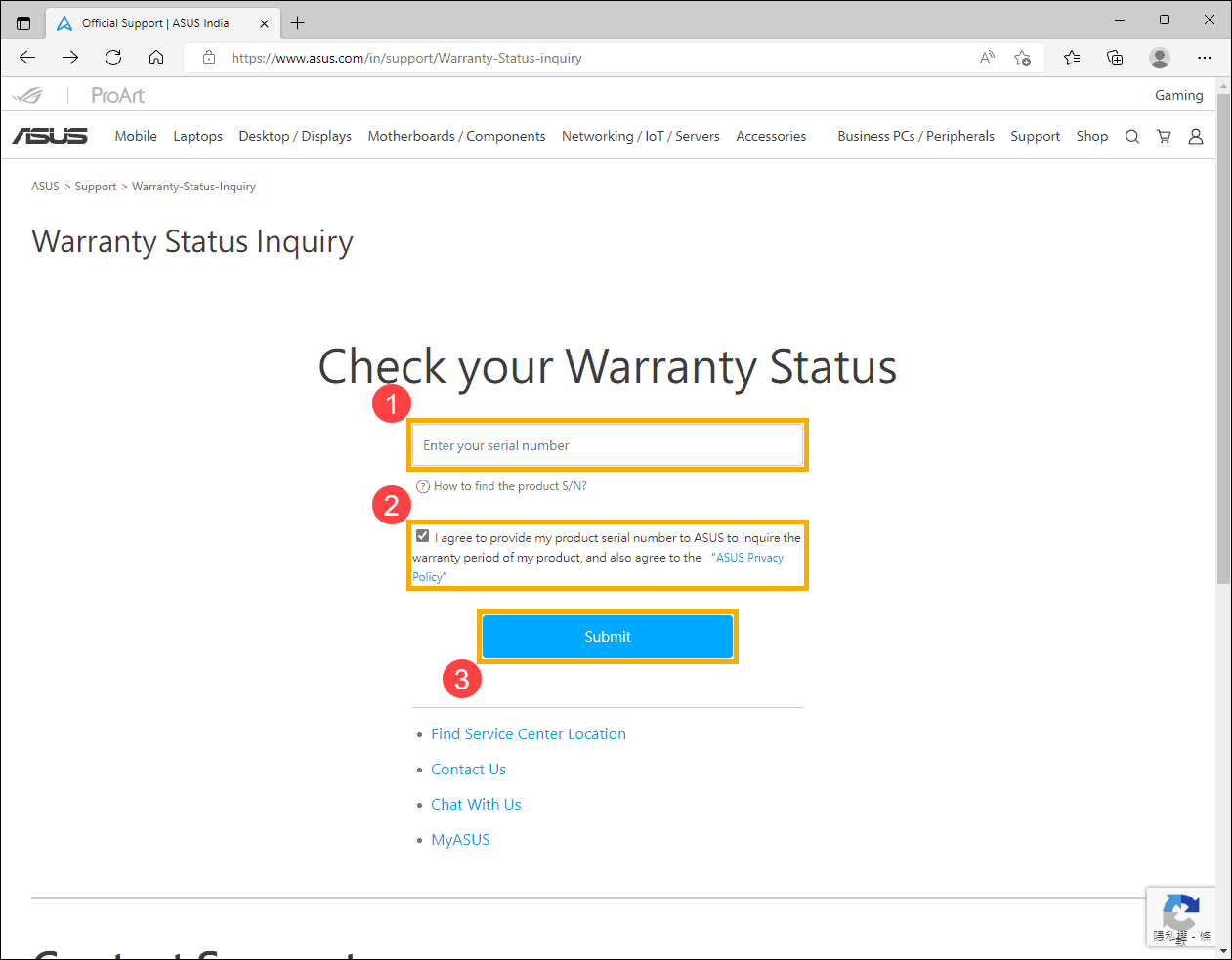
Task: Open the browser collections icon
Action: pos(1115,58)
